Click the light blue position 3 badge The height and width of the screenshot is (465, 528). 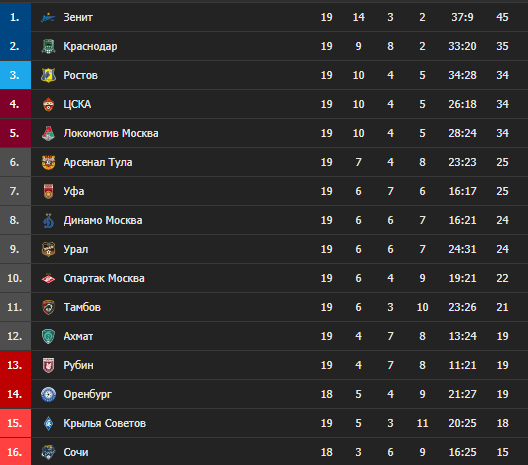coord(15,75)
